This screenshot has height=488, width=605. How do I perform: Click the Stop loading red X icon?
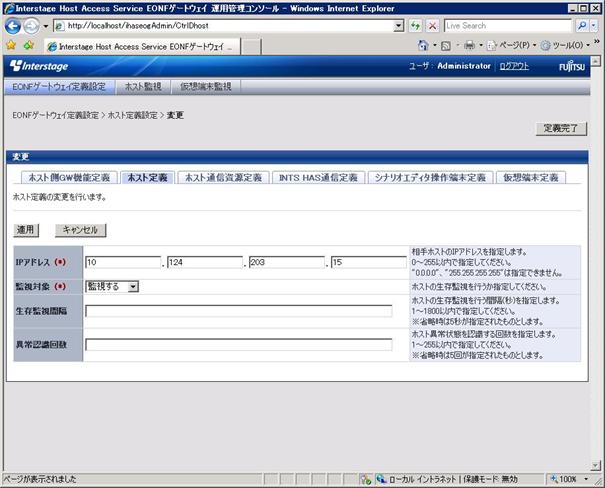tap(433, 26)
